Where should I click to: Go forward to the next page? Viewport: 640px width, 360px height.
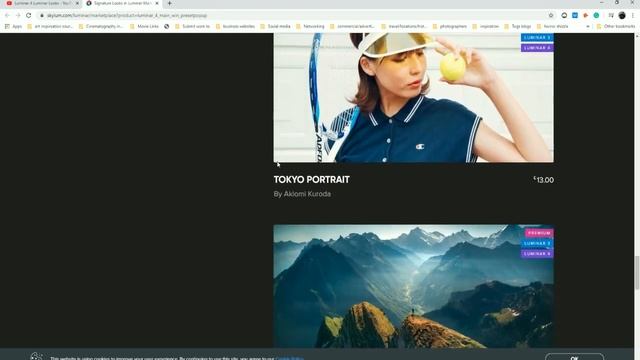click(x=18, y=15)
